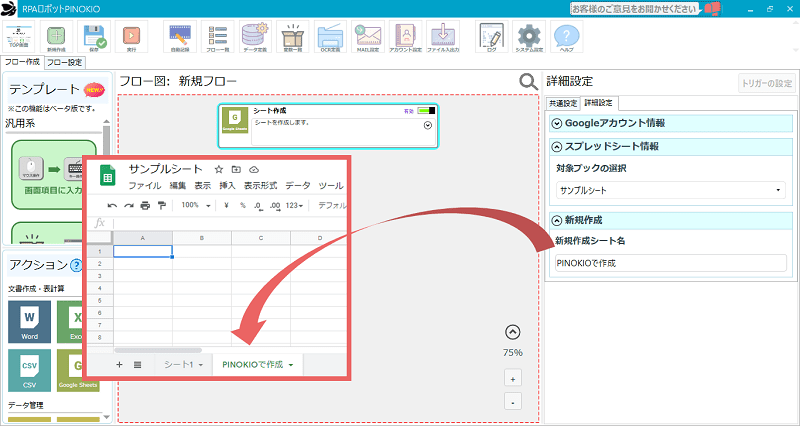Image resolution: width=800 pixels, height=426 pixels.
Task: Switch to the フロー設定 tab
Action: coord(64,63)
